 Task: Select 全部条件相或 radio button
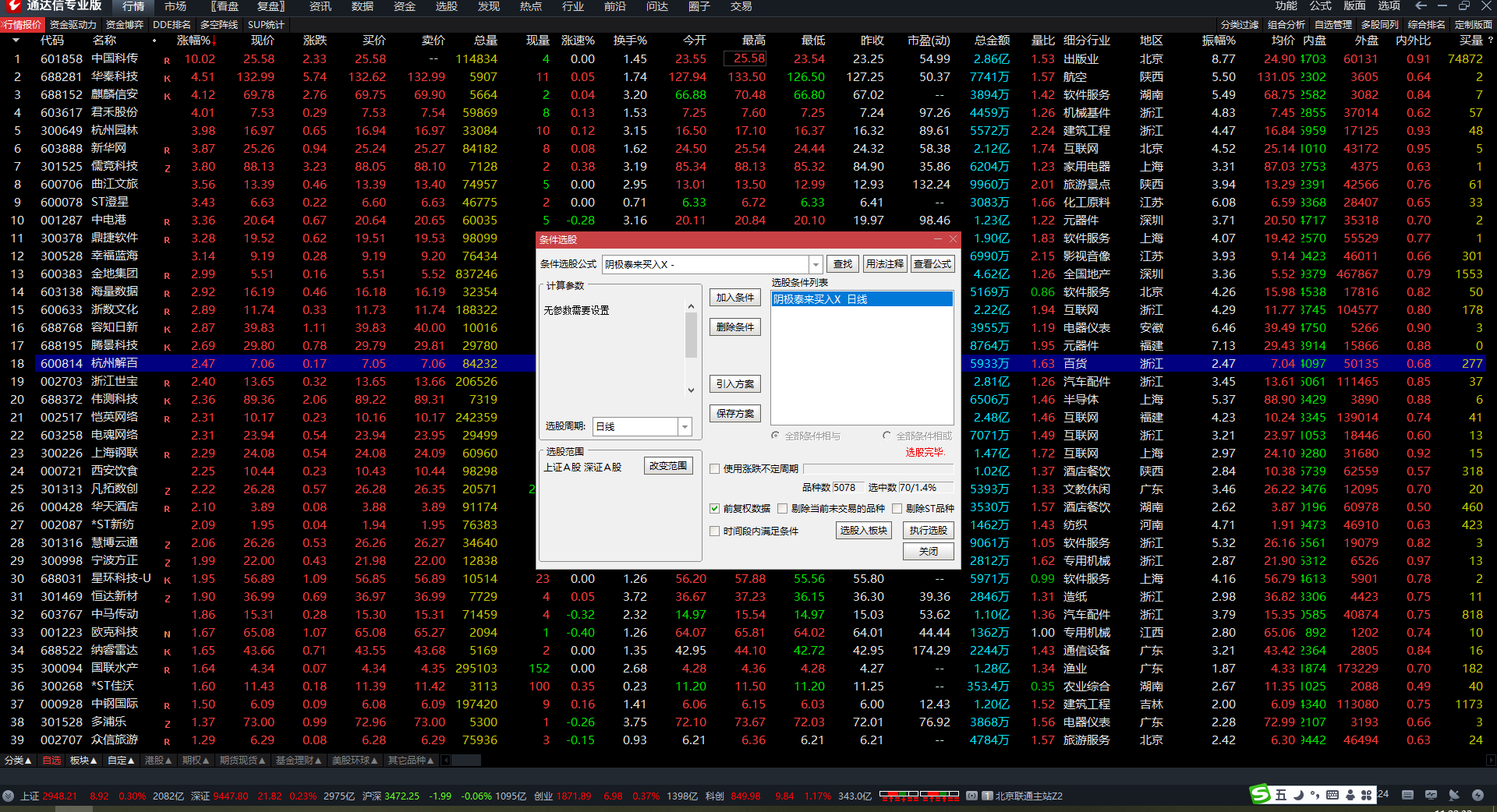pos(887,436)
